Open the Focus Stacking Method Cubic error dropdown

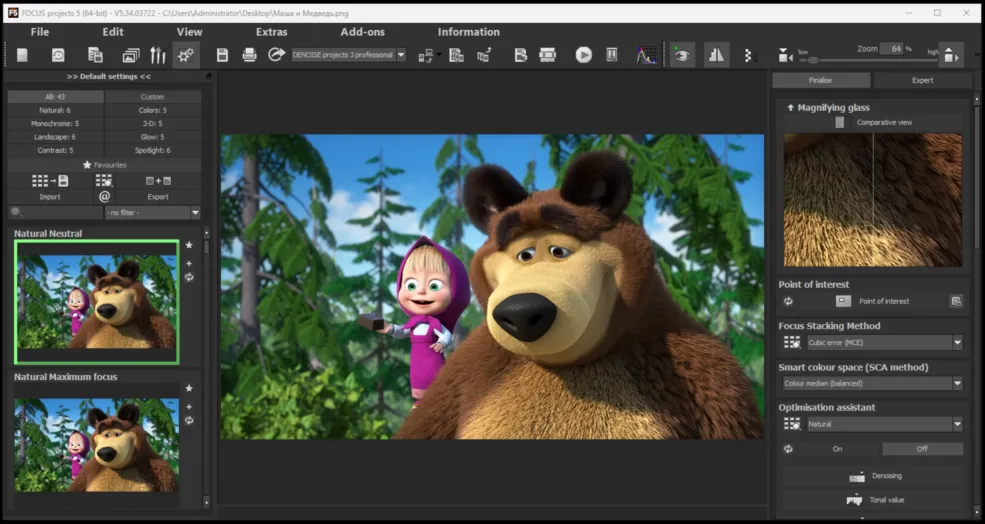coord(884,342)
